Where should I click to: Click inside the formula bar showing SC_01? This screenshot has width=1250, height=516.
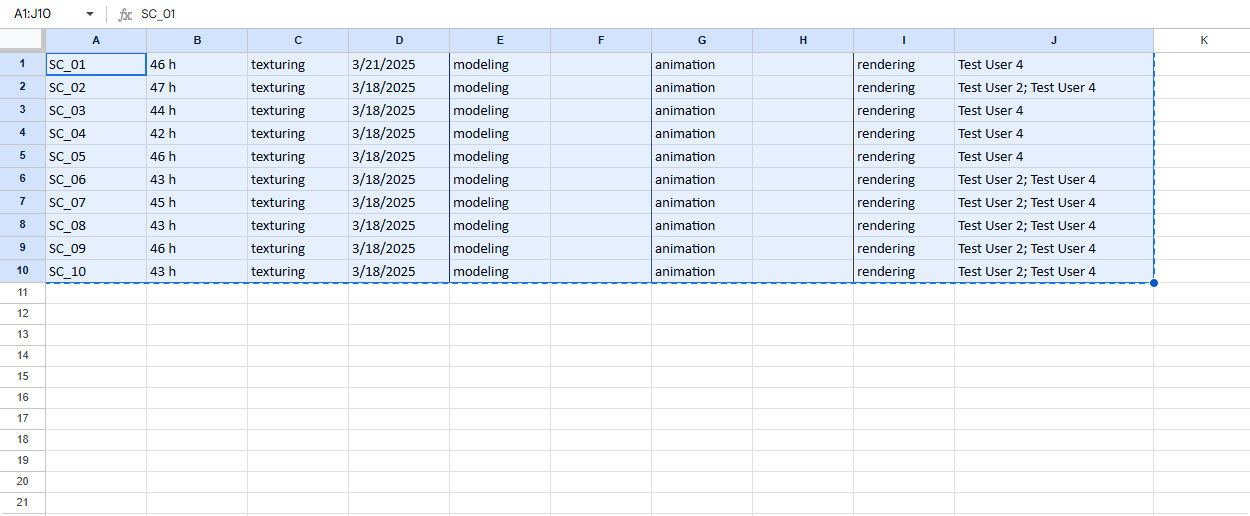tap(690, 14)
